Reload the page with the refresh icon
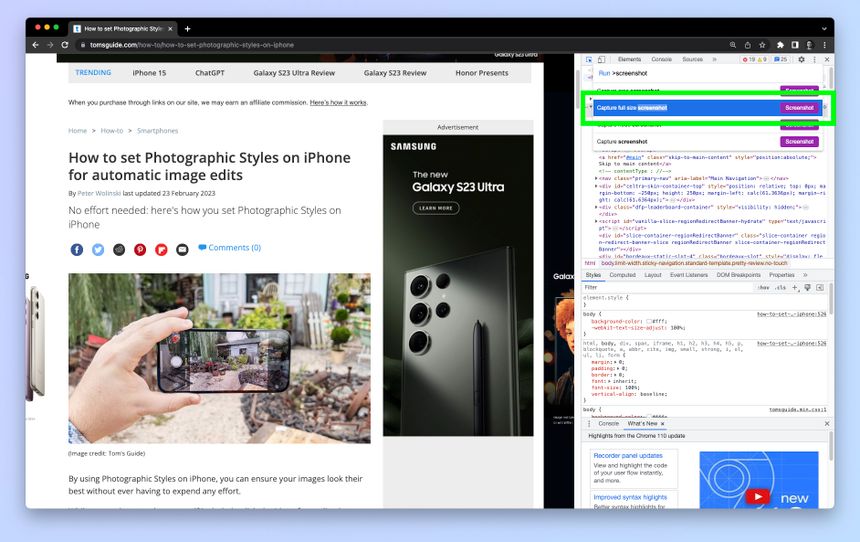 pos(65,45)
